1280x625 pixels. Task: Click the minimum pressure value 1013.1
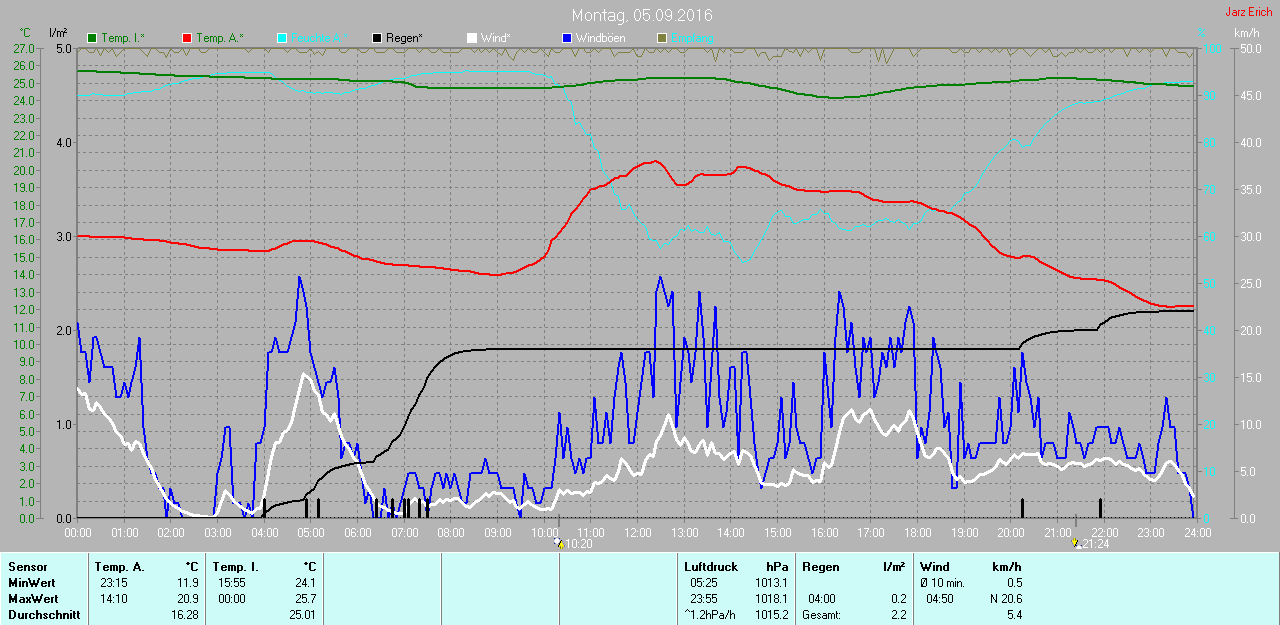[x=772, y=583]
